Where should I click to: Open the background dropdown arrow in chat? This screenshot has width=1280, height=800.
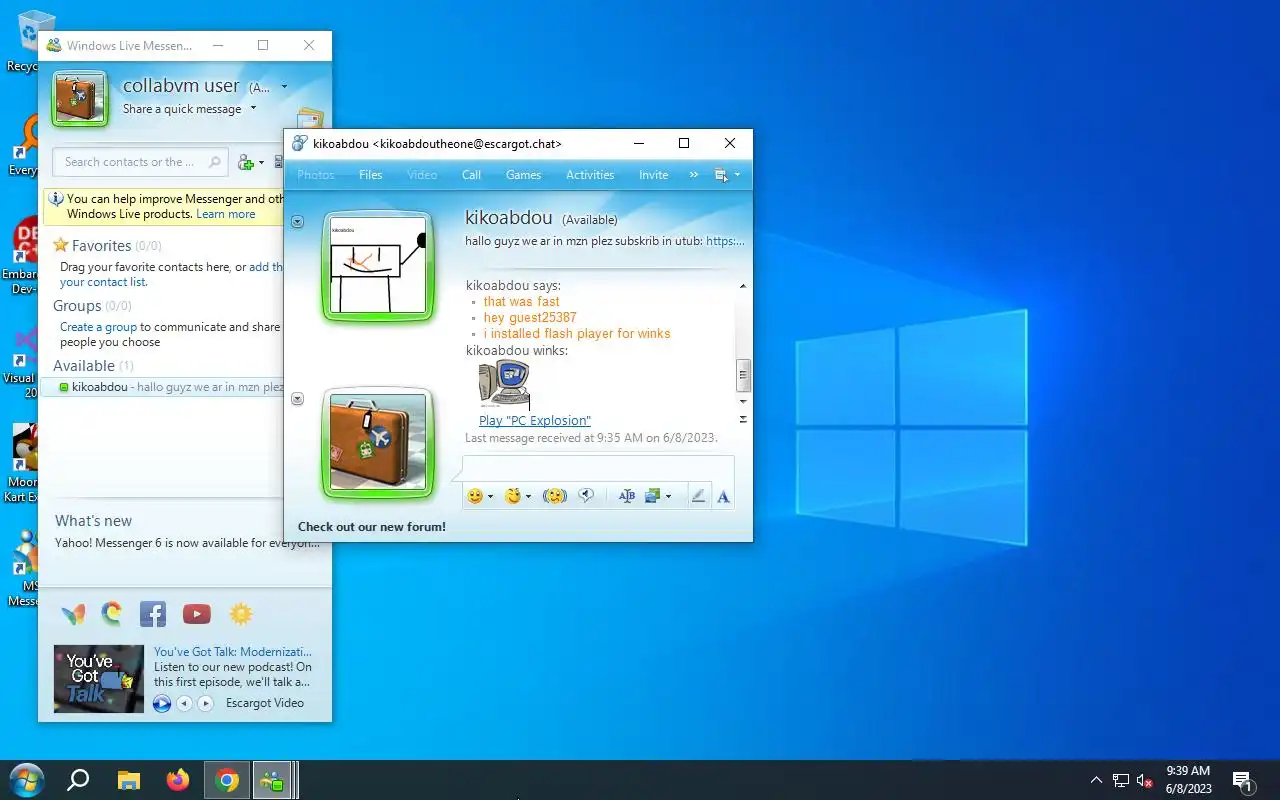pyautogui.click(x=669, y=497)
